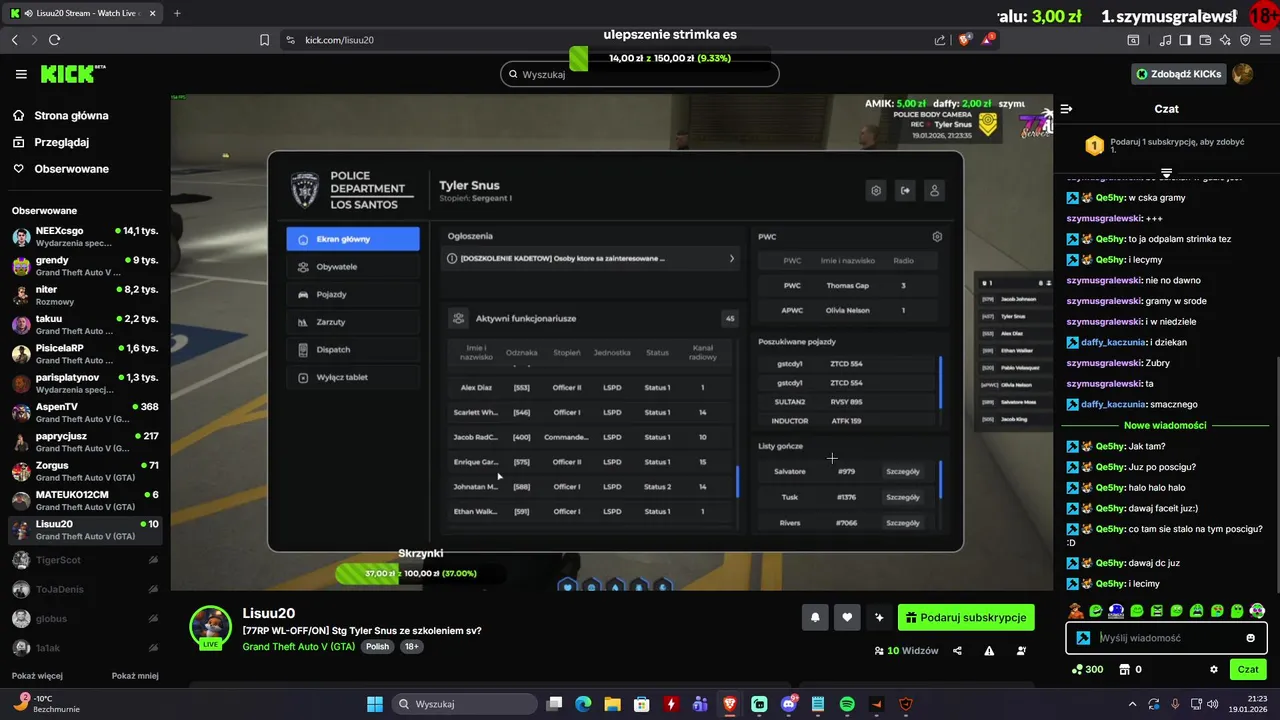Click Nowe wiadomości divider in chat
1280x720 pixels.
pos(1165,425)
